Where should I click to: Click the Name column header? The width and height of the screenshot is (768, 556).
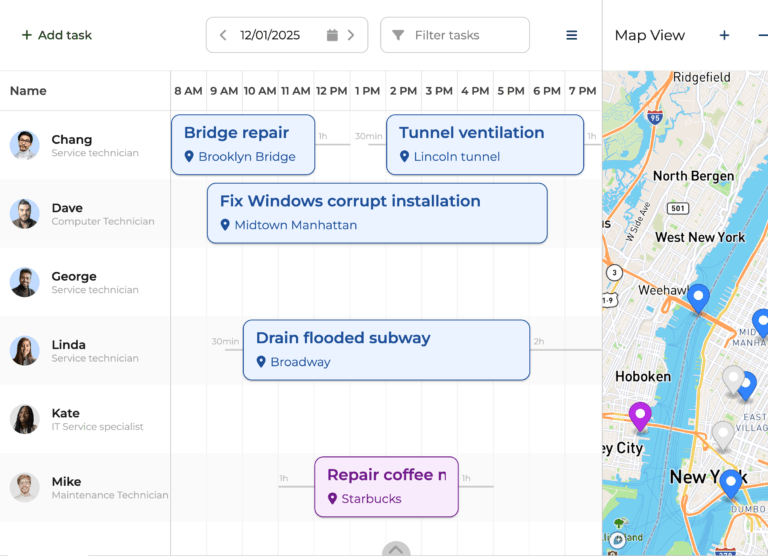(x=28, y=91)
